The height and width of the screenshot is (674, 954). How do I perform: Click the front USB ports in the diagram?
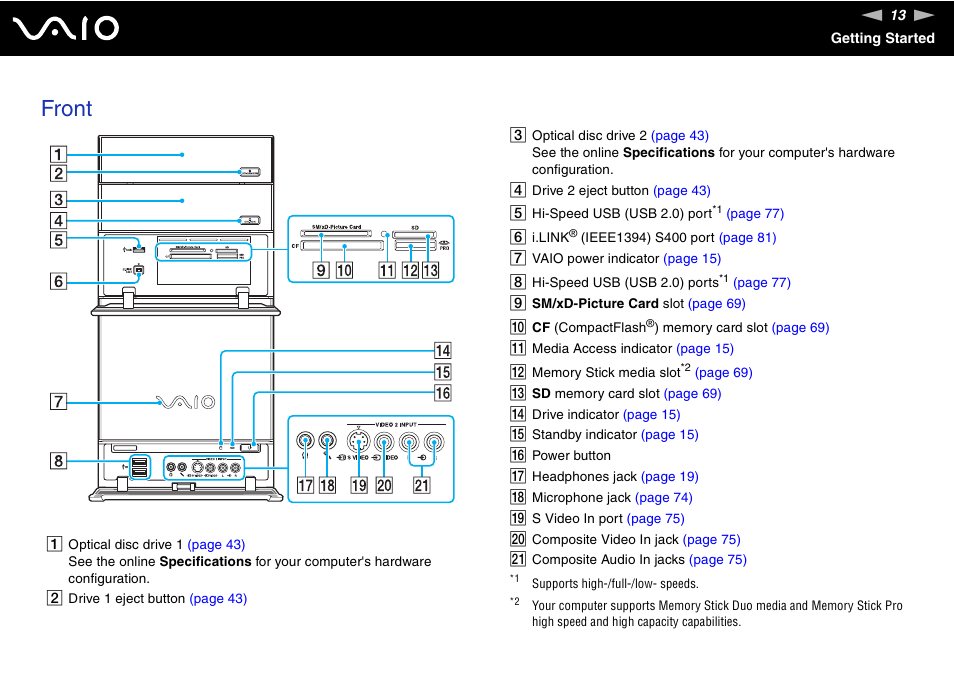[139, 467]
